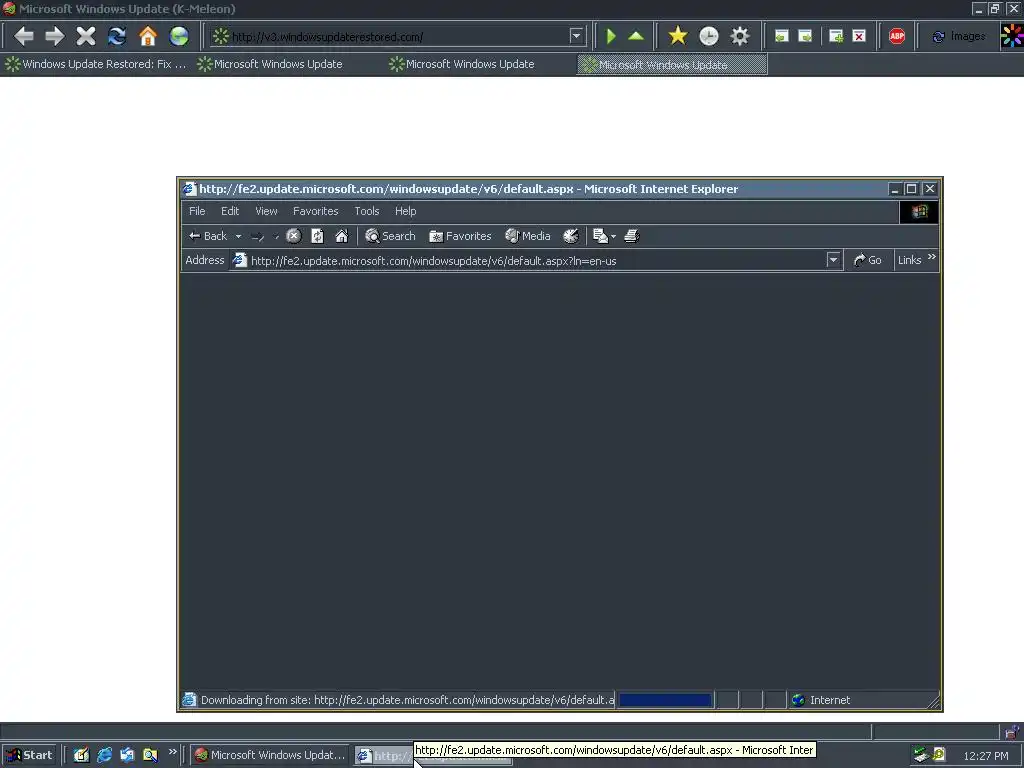1024x768 pixels.
Task: Click the system tray clock 12:27 PM
Action: click(986, 756)
